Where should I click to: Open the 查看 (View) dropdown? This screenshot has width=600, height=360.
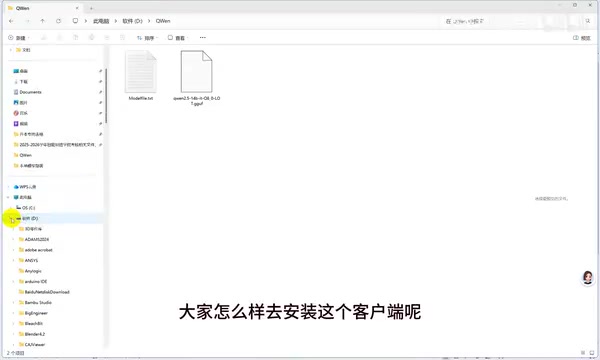178,37
